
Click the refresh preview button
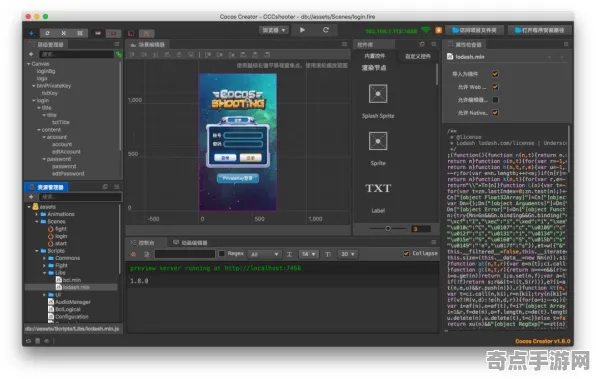326,30
